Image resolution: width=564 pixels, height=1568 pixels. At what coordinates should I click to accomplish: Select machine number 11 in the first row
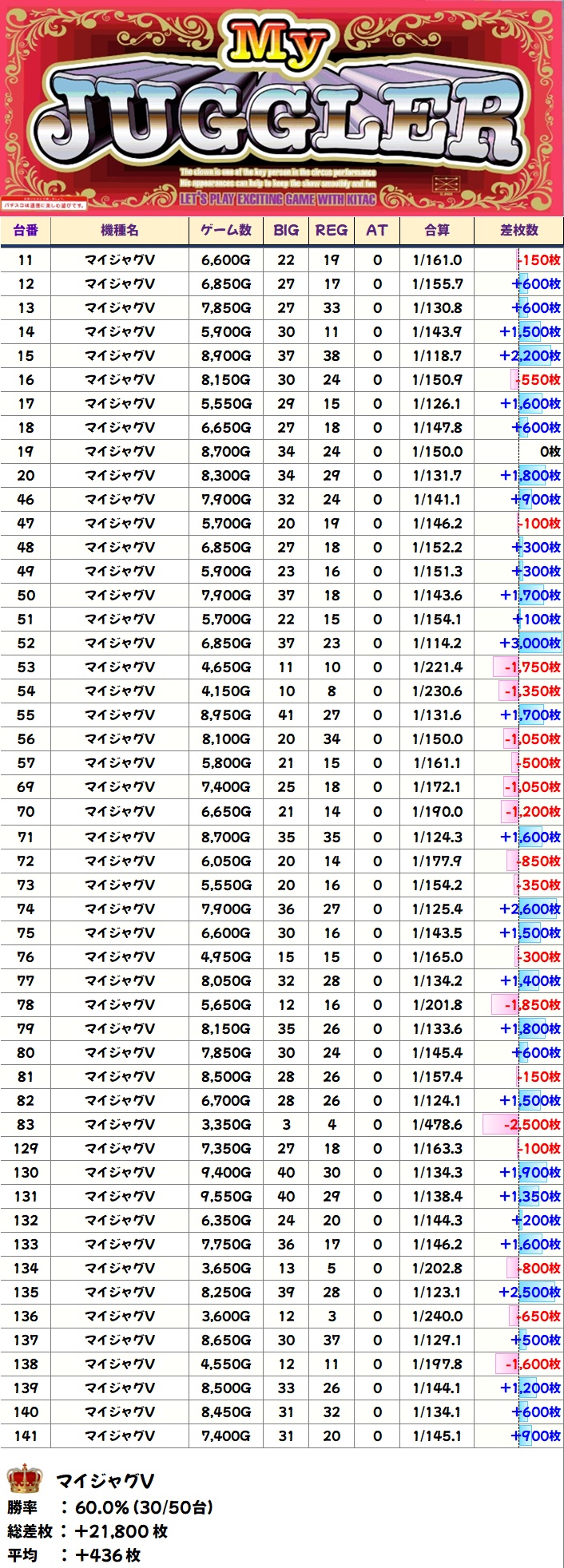click(26, 259)
